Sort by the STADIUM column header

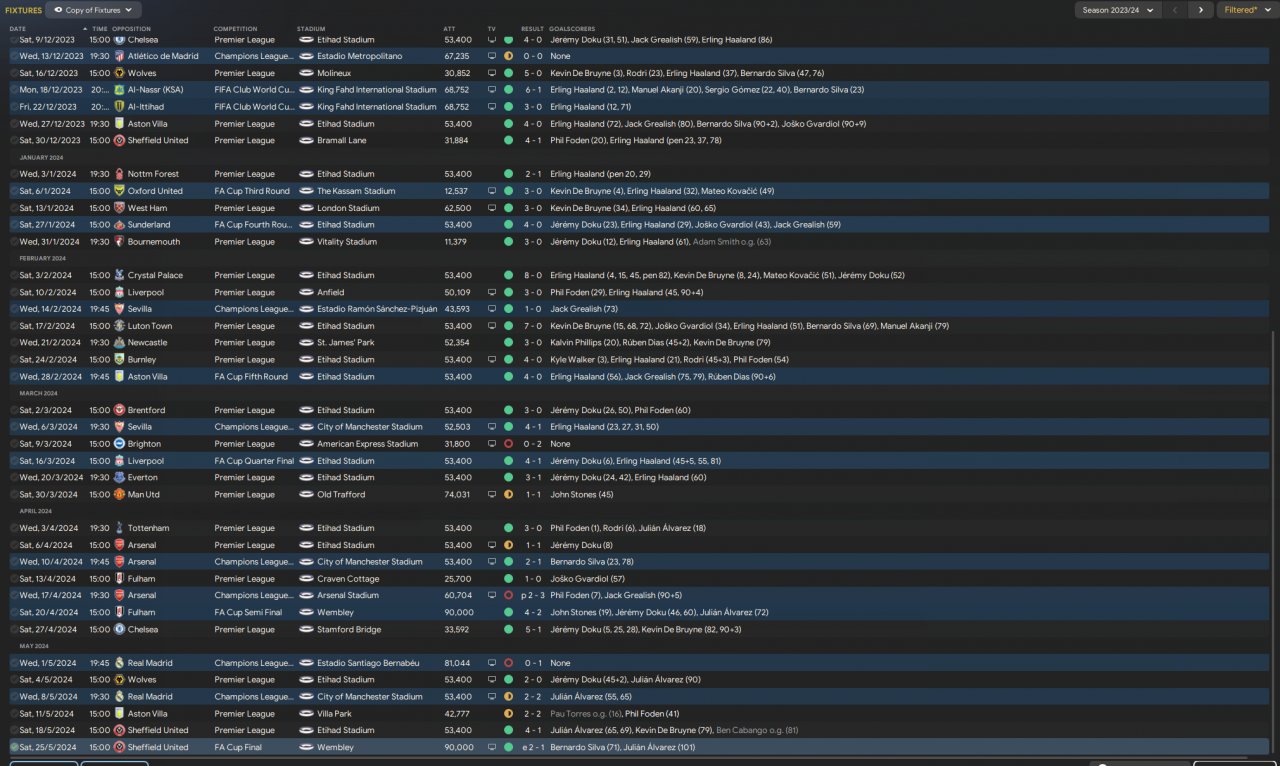coord(311,29)
